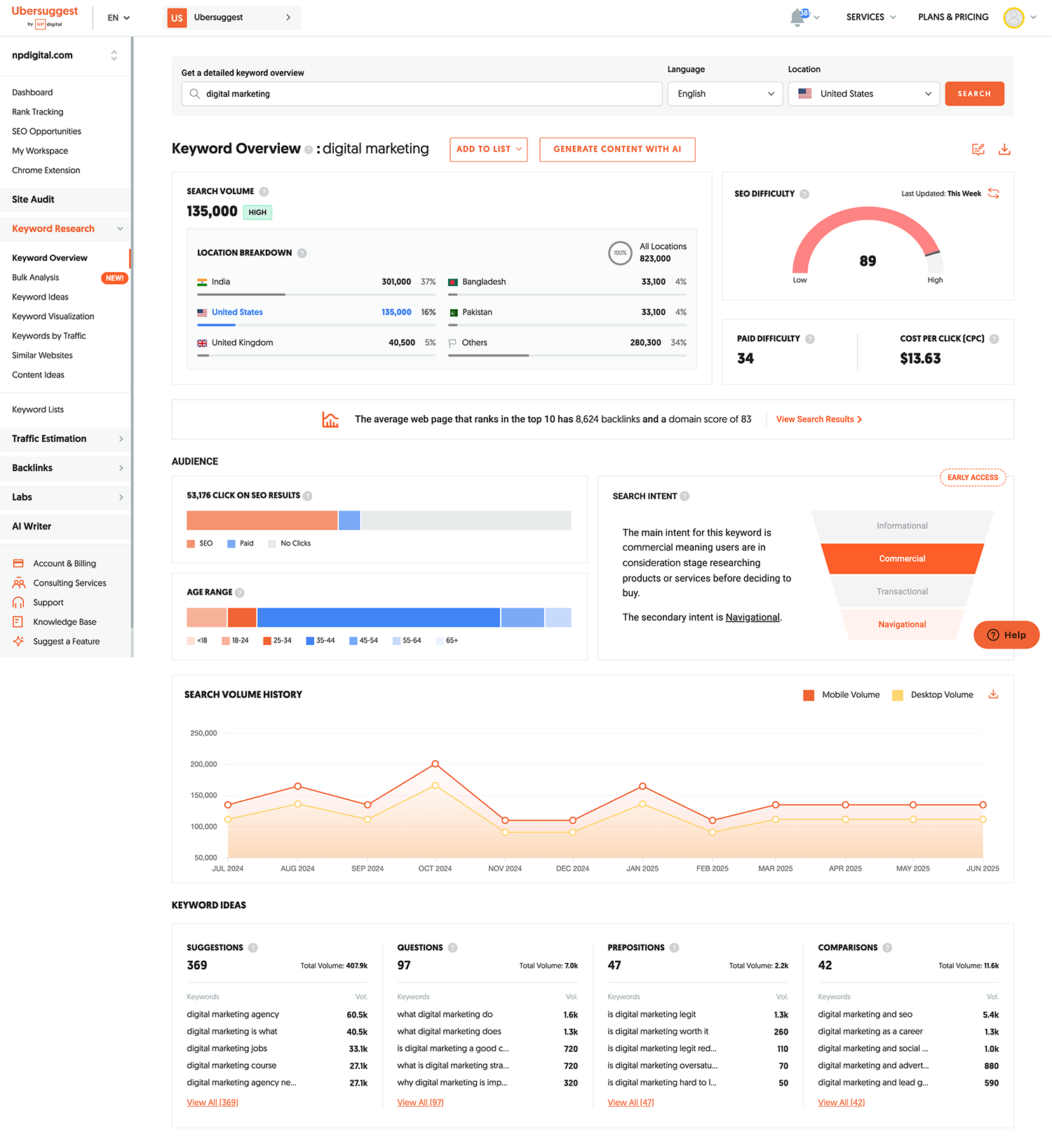Screen dimensions: 1052x1148
Task: Click the "digital marketing agency" suggestion keyword
Action: pyautogui.click(x=233, y=1015)
